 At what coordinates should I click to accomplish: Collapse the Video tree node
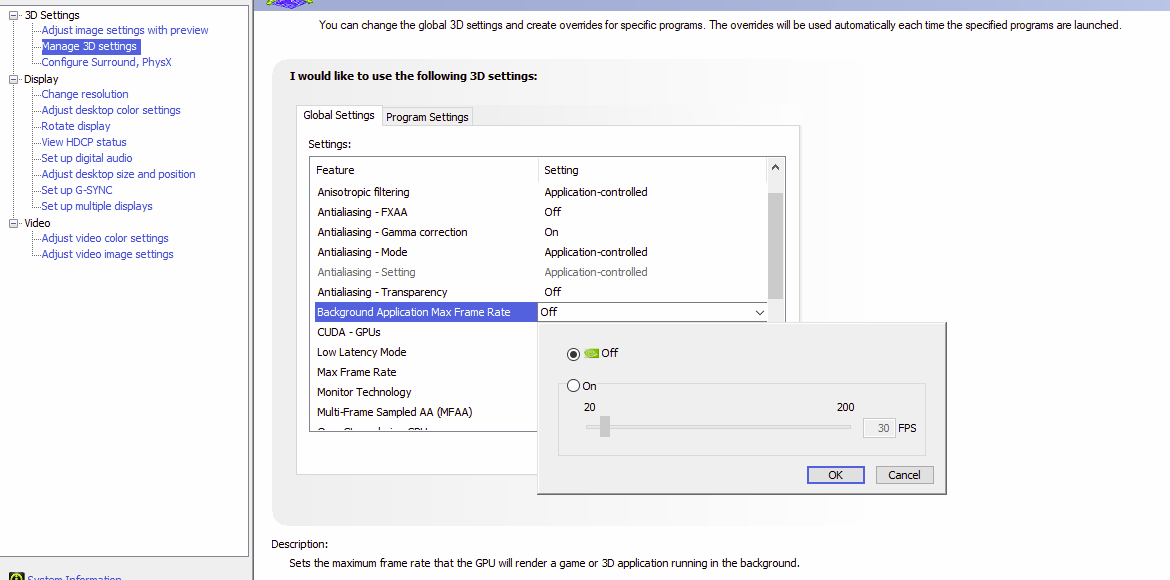pyautogui.click(x=13, y=223)
